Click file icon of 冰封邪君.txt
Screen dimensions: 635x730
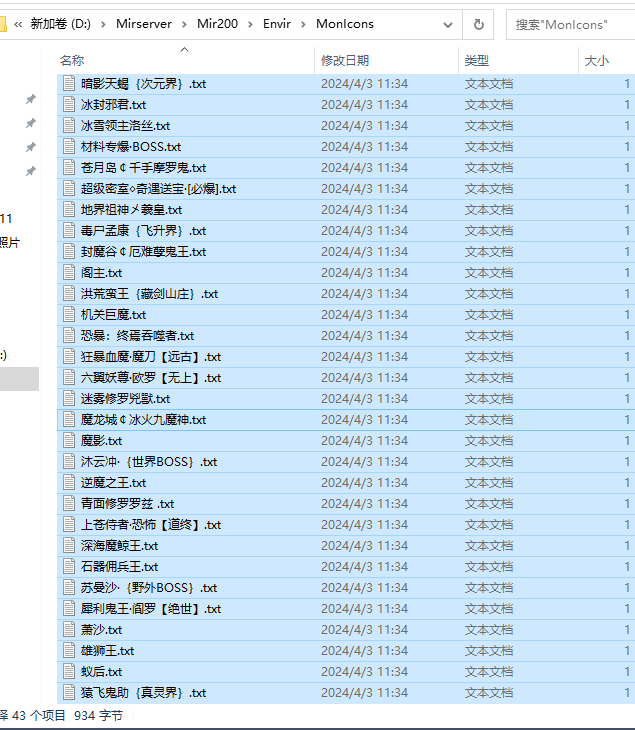pos(69,105)
